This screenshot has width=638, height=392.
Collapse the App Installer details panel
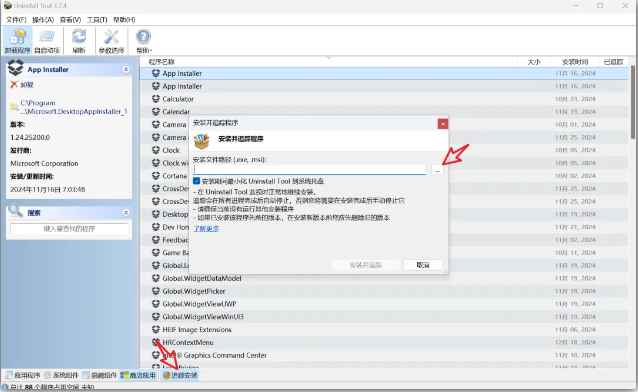click(126, 70)
